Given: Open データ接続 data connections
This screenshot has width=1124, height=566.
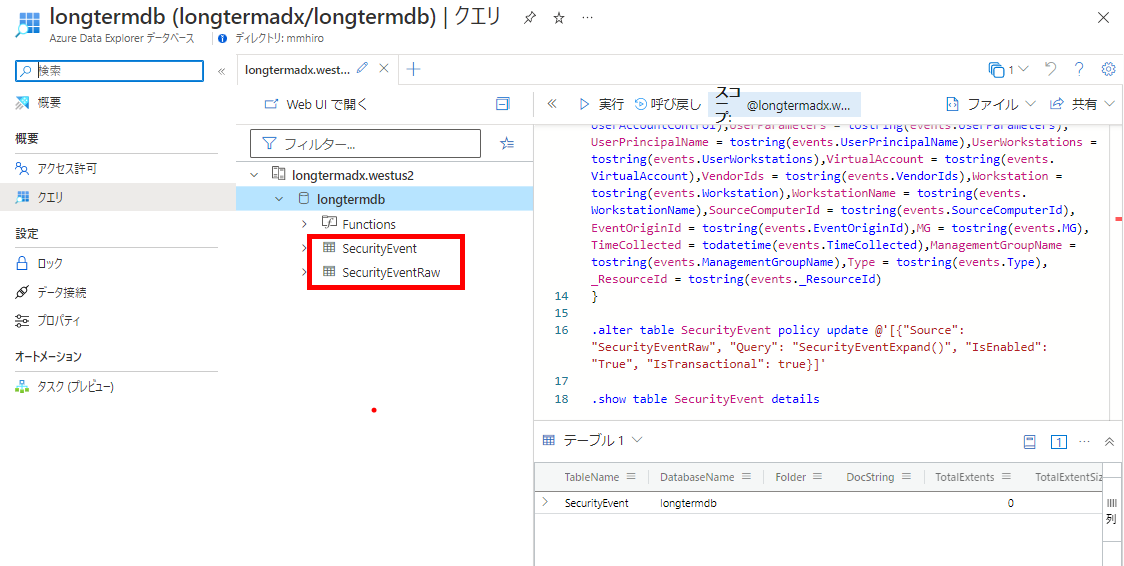Looking at the screenshot, I should pos(62,292).
